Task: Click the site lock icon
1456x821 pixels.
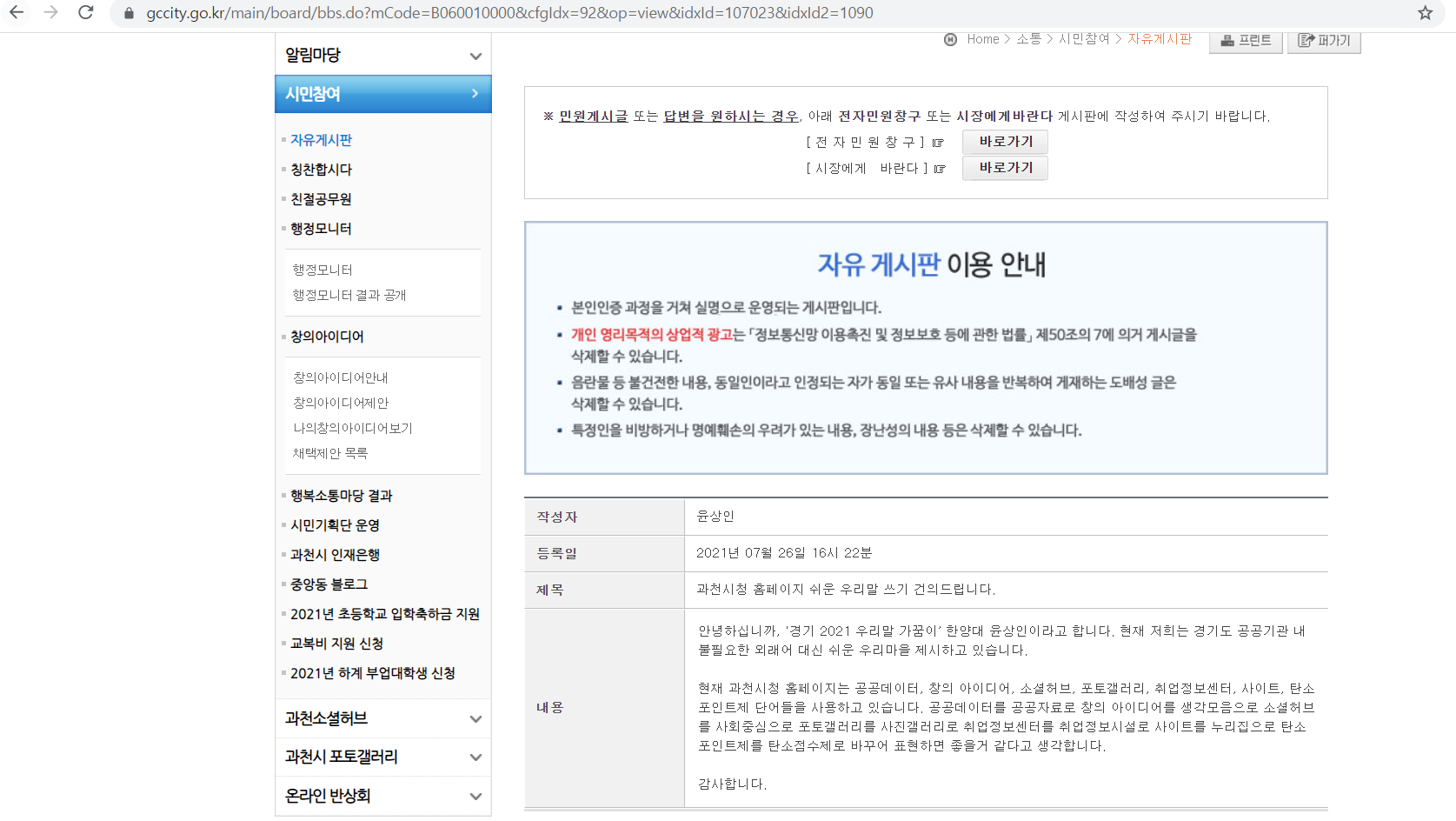Action: 129,13
